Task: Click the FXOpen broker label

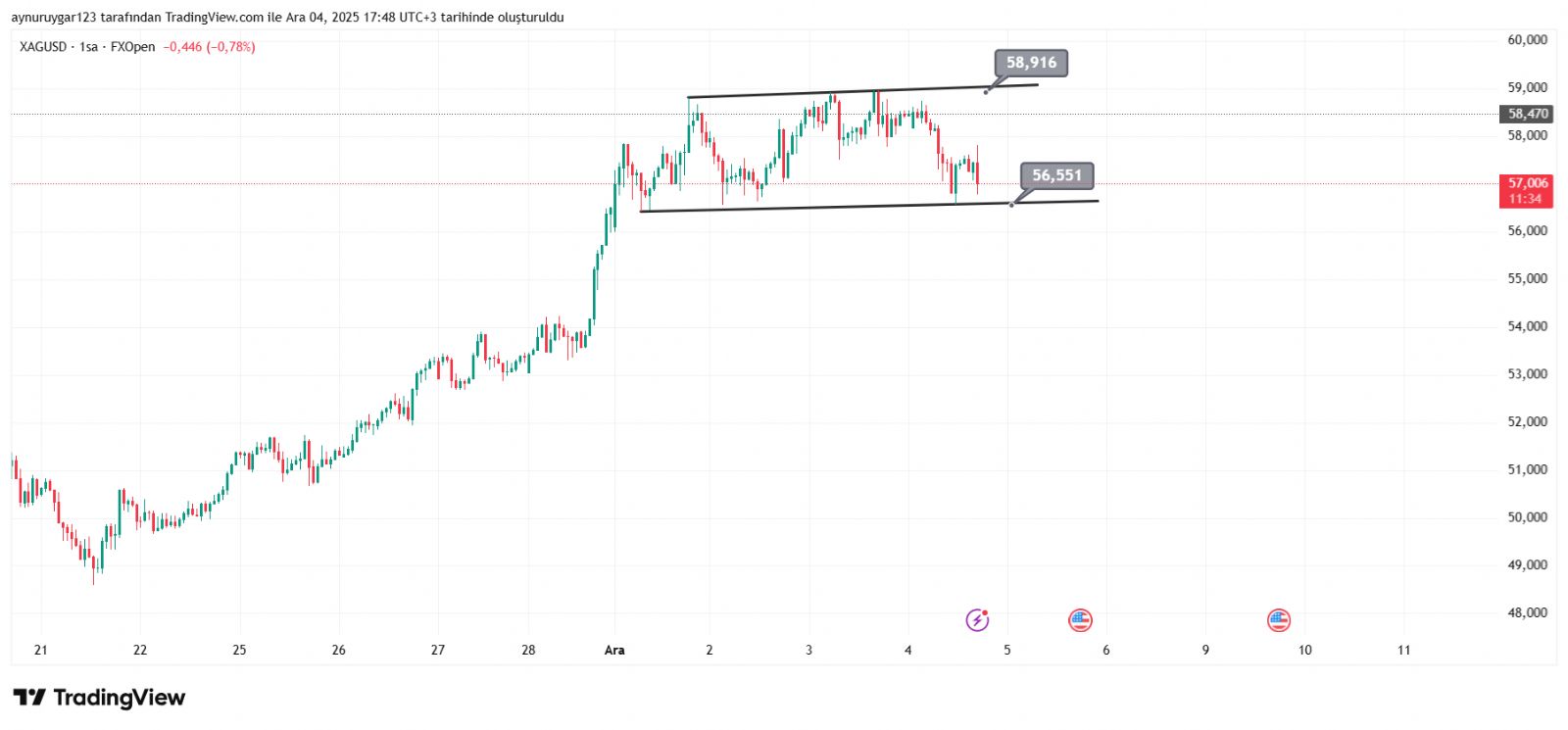Action: pyautogui.click(x=132, y=47)
